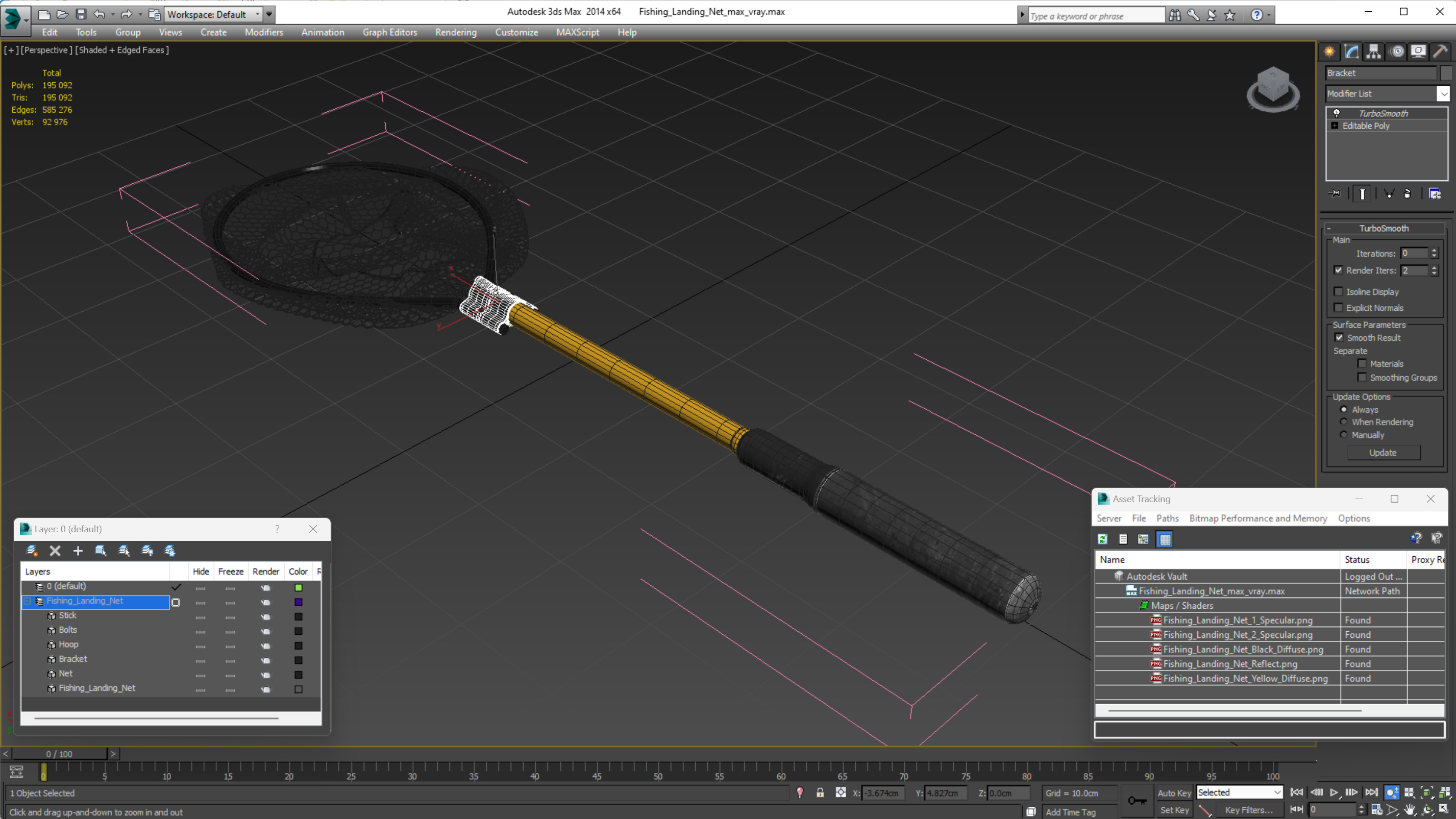Image resolution: width=1456 pixels, height=819 pixels.
Task: Click the Play Animation button
Action: coord(1334,792)
